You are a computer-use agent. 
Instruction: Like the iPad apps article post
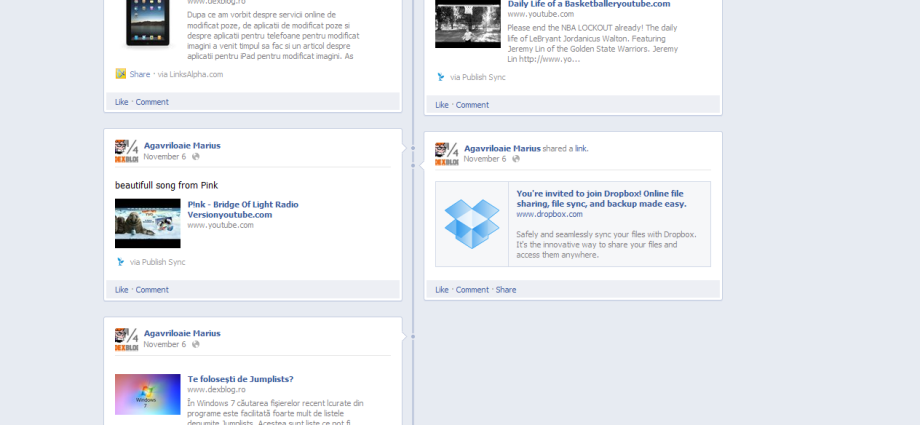121,102
